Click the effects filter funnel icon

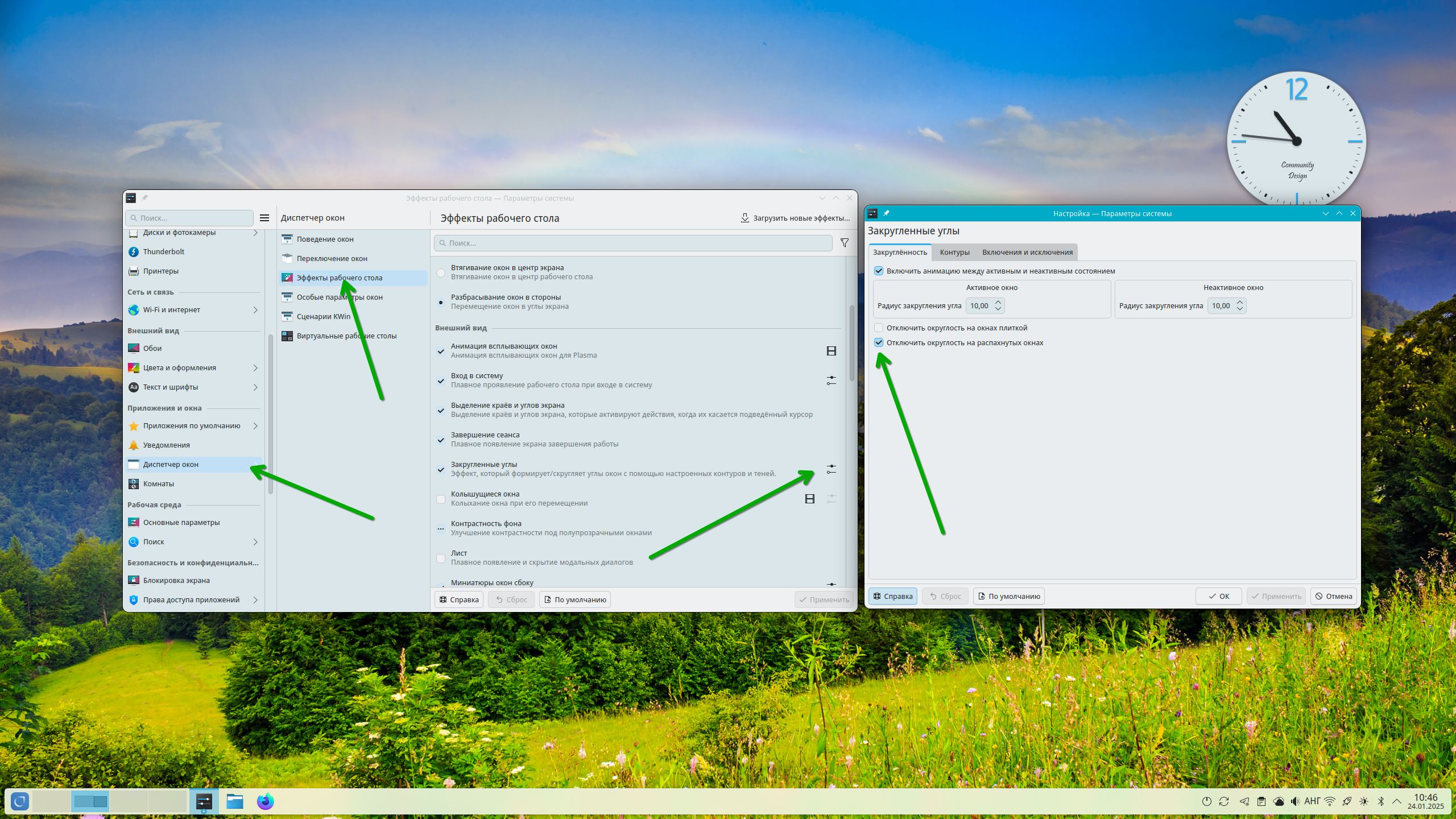coord(845,243)
